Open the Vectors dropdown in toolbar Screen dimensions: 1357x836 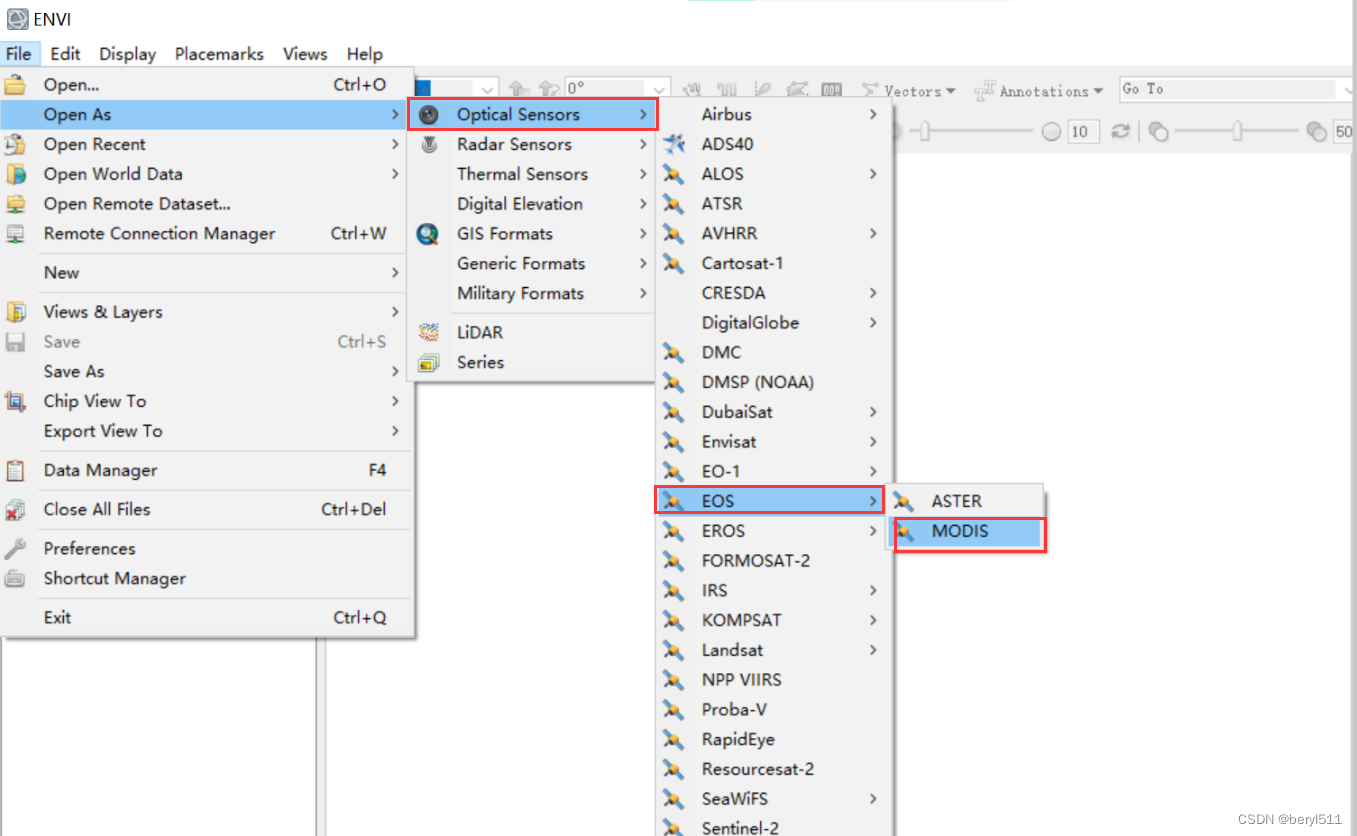pyautogui.click(x=909, y=91)
